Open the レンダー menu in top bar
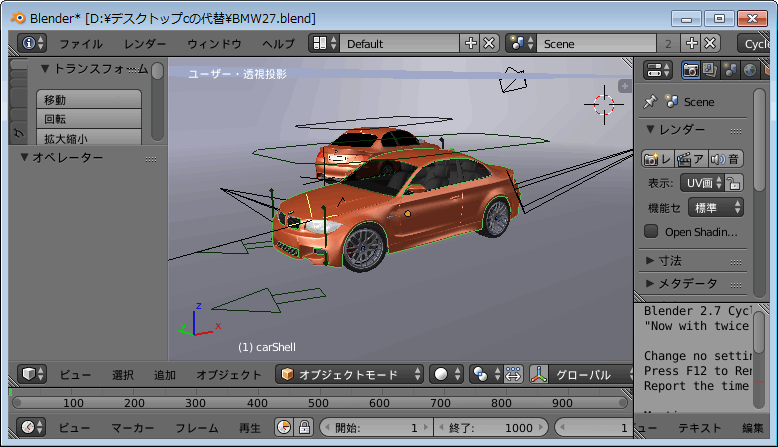This screenshot has height=447, width=778. tap(145, 44)
